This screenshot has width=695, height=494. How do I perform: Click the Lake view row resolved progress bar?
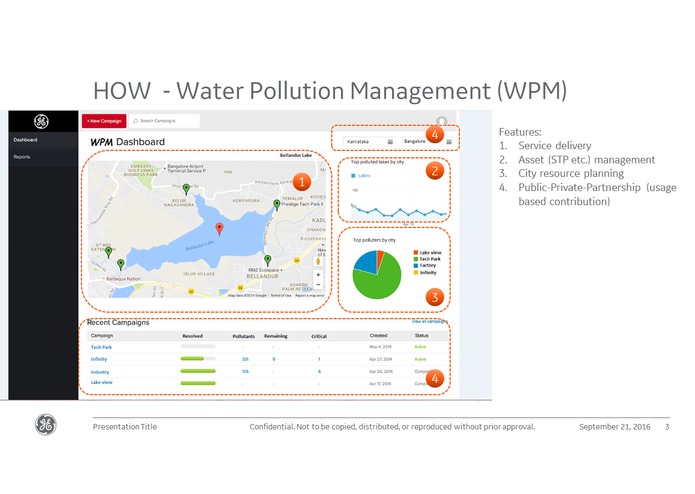pos(198,383)
